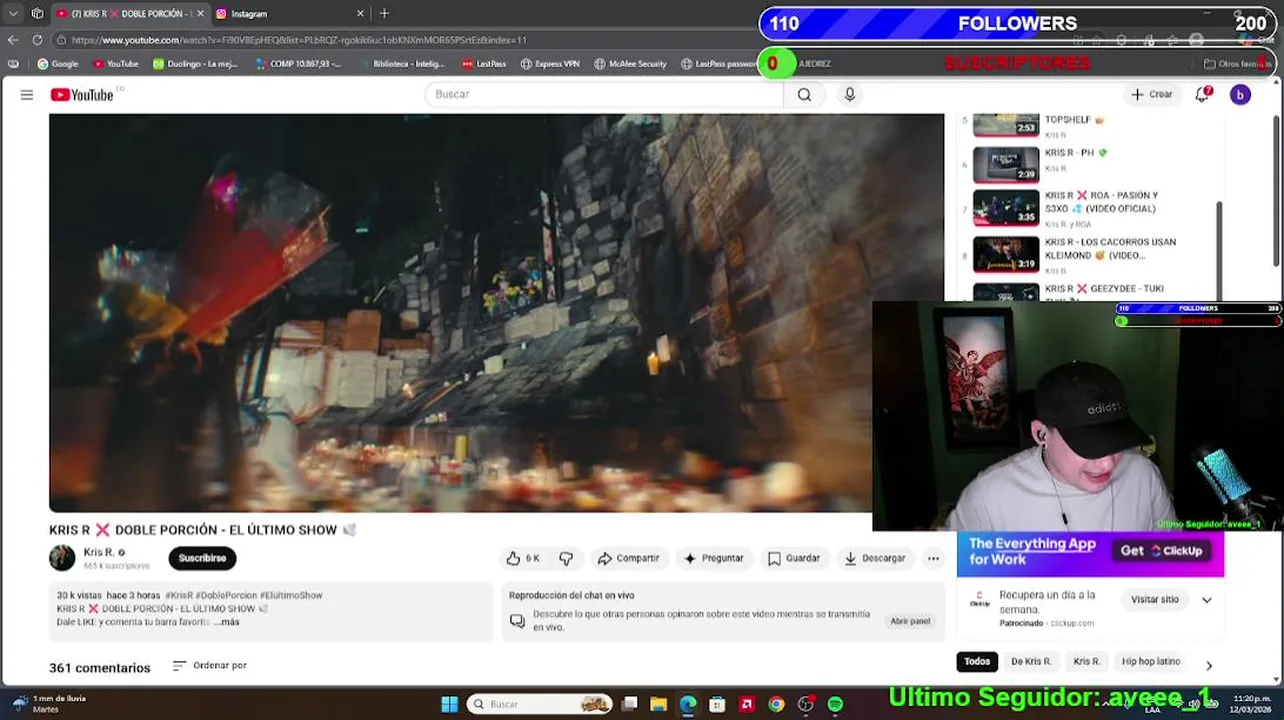The height and width of the screenshot is (720, 1284).
Task: Open a new browser tab
Action: (x=384, y=14)
